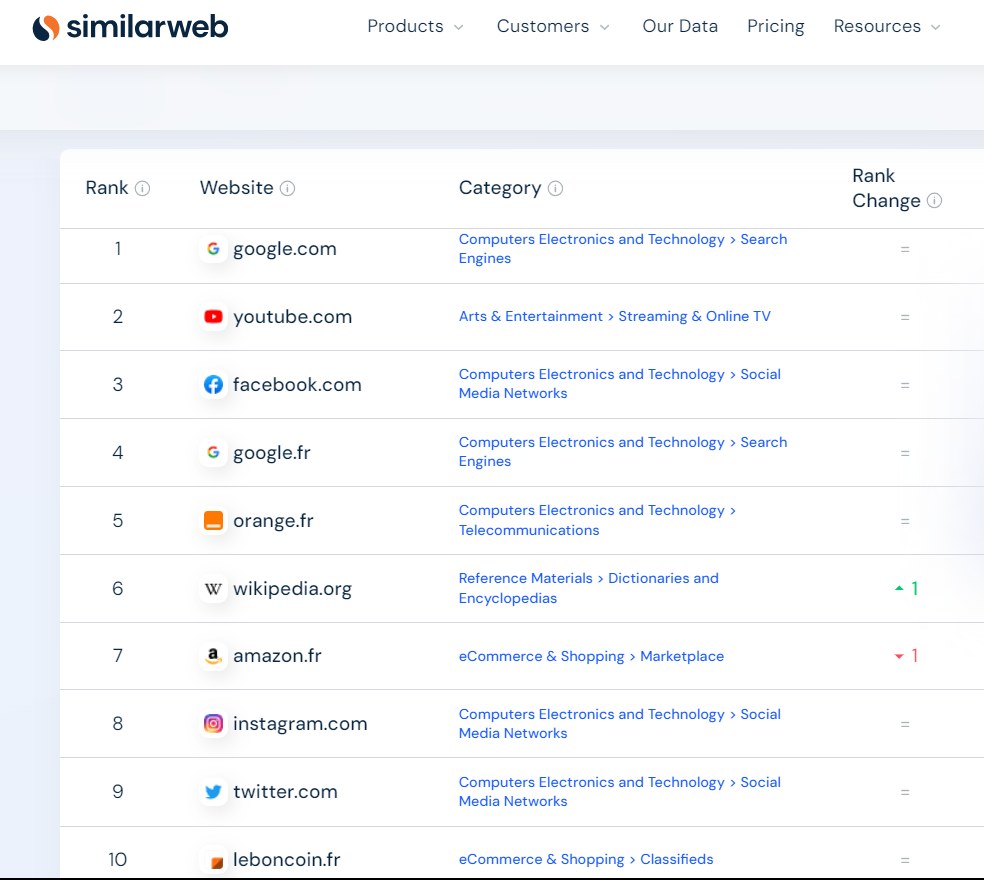Viewport: 984px width, 880px height.
Task: Click the orange.fr square favicon
Action: 213,520
